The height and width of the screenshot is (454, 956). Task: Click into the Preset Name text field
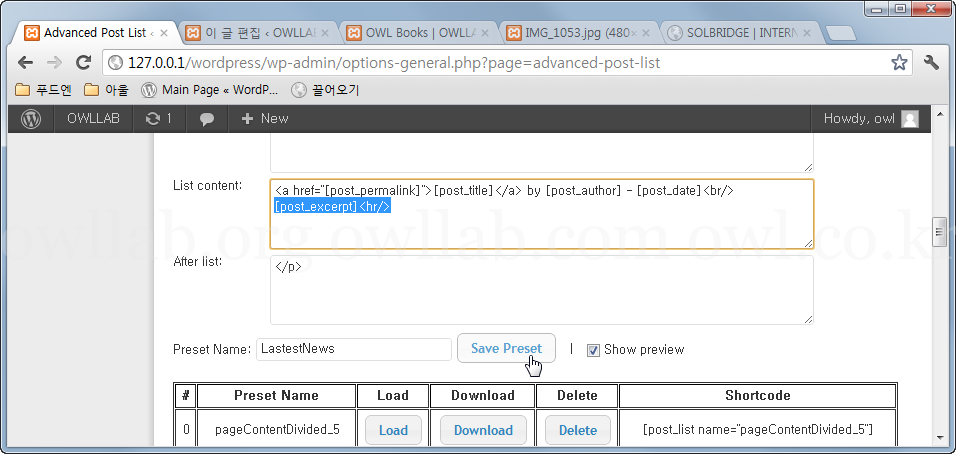354,349
